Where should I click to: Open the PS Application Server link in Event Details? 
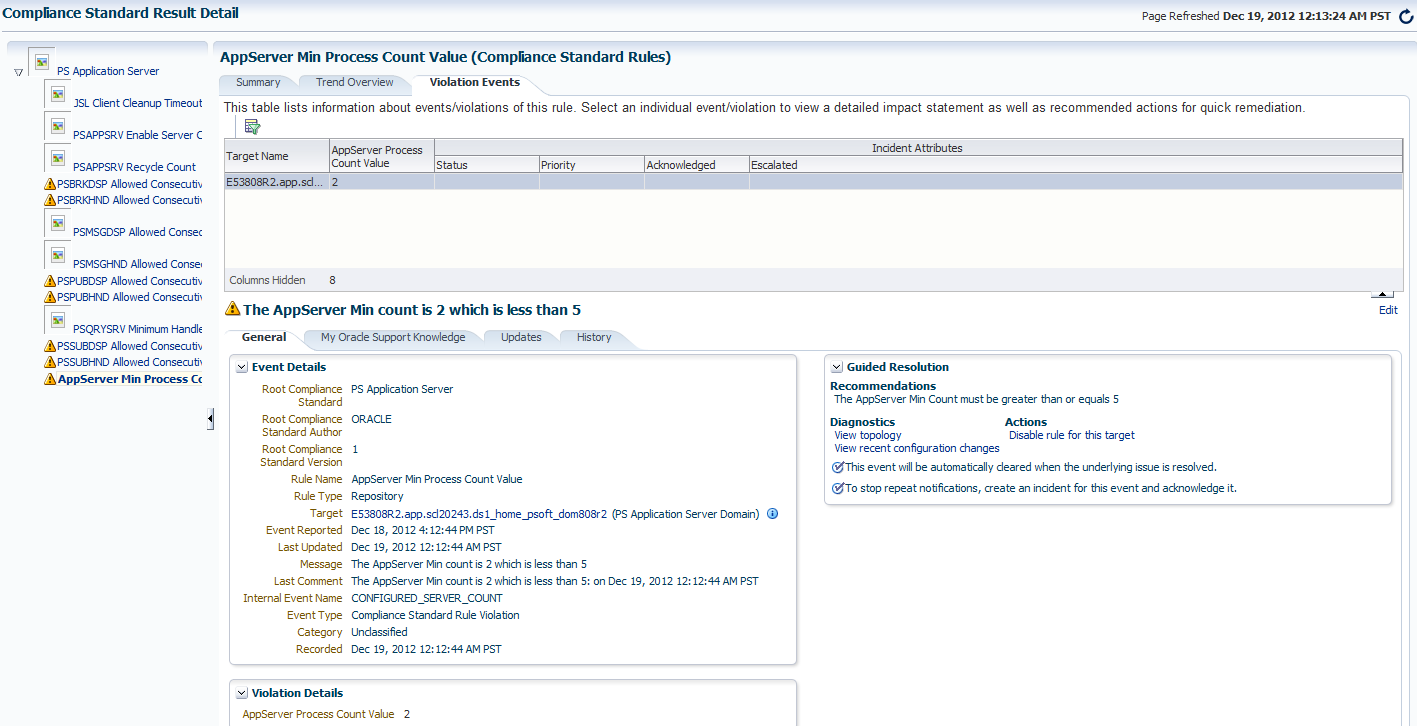(402, 389)
